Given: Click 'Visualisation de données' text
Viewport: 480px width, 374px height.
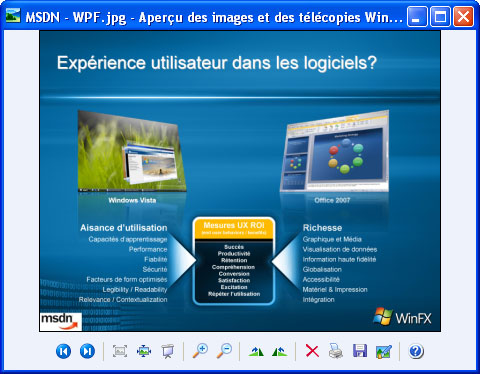Looking at the screenshot, I should pos(340,249).
